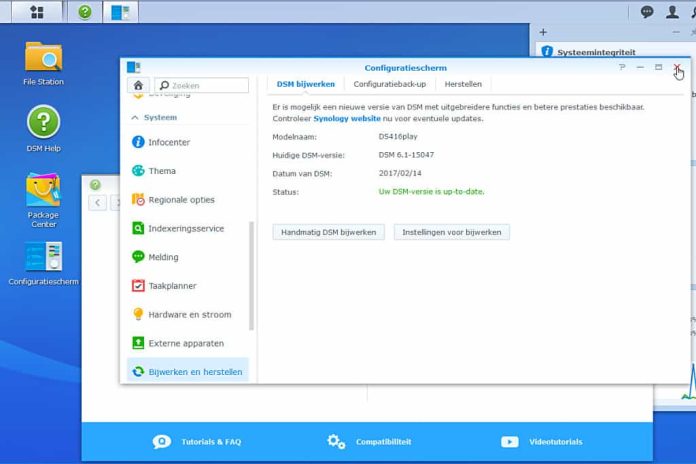
Task: Open Infocenter in the sidebar
Action: (188, 142)
